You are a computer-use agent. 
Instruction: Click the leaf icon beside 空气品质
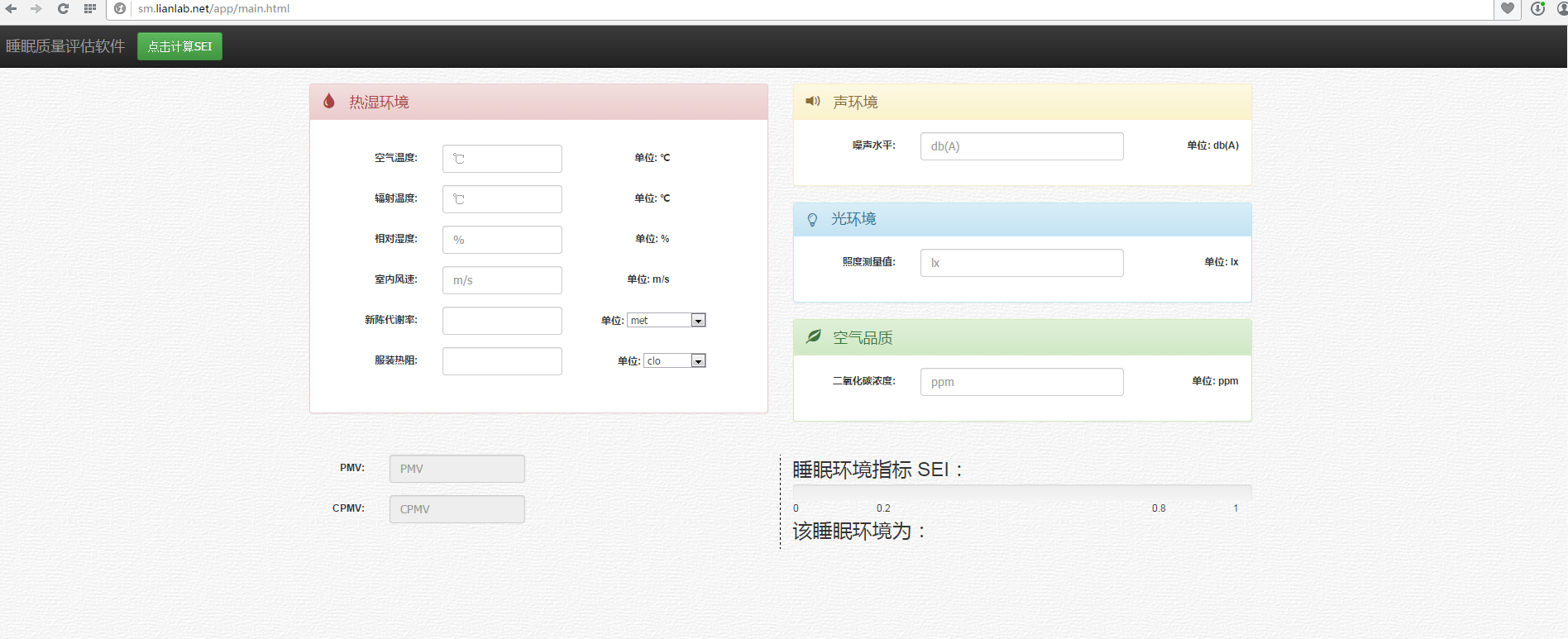814,336
